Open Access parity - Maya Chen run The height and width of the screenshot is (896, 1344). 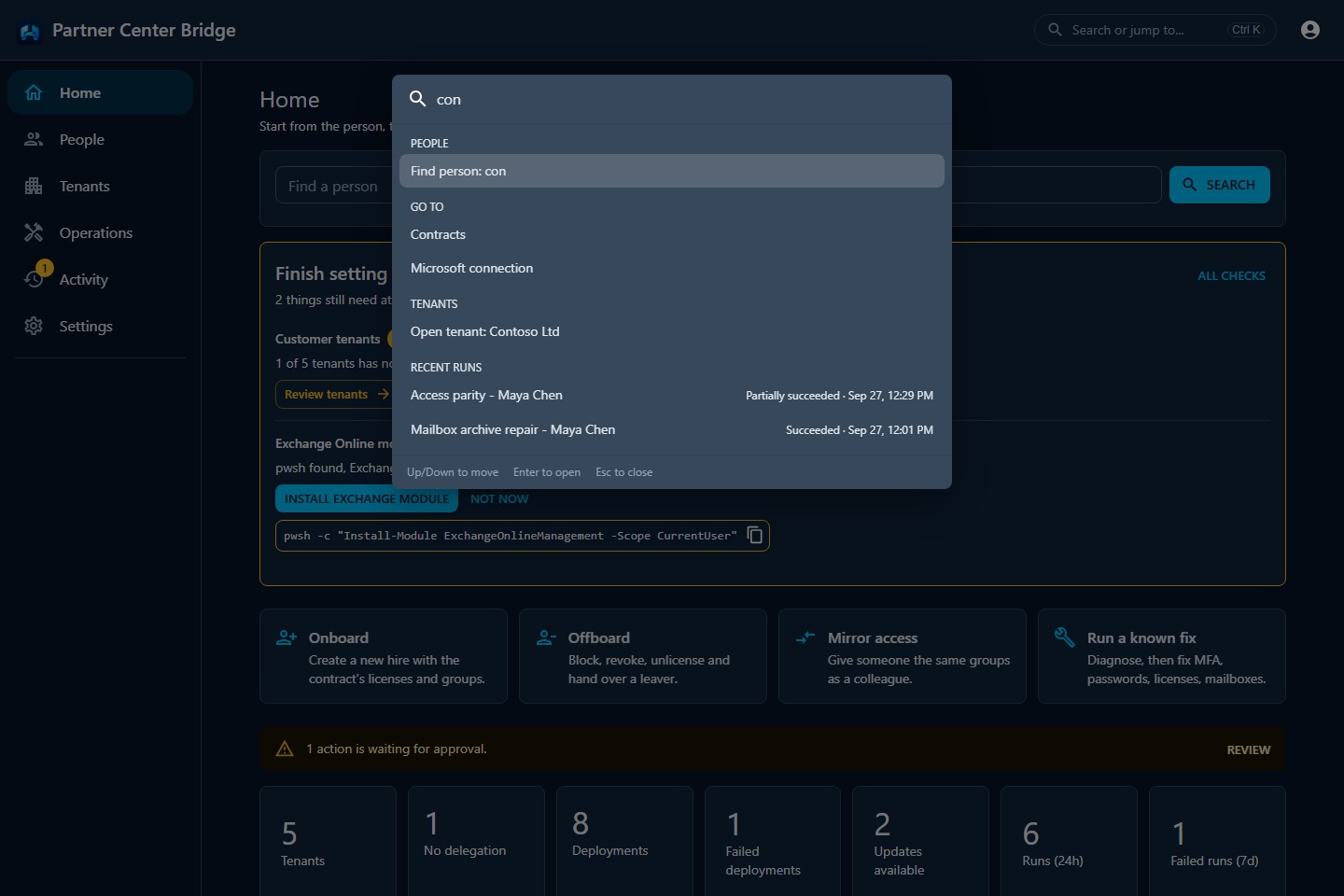click(672, 395)
